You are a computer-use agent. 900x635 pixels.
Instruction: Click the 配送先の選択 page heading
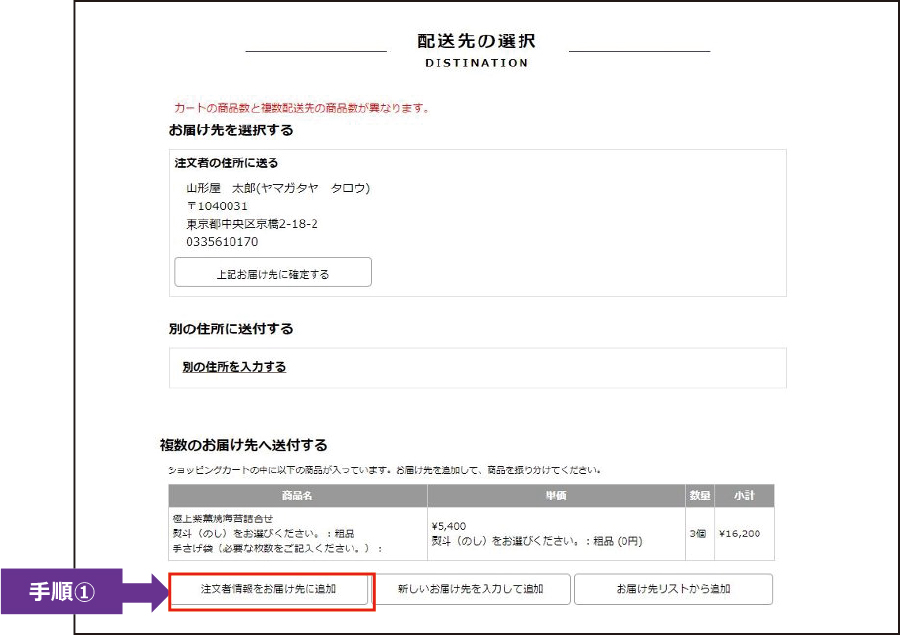[x=477, y=41]
